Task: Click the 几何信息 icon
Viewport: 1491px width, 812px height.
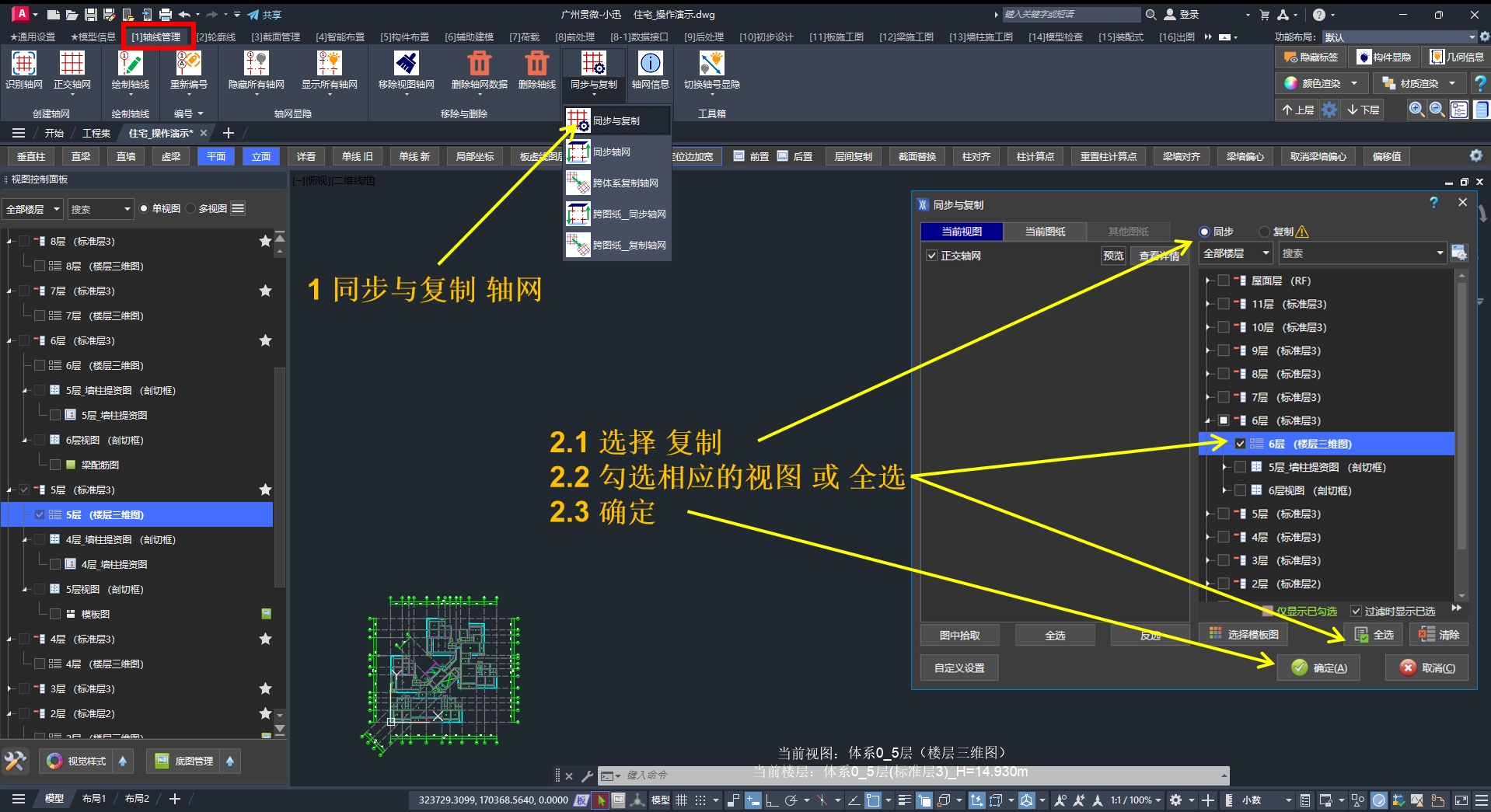Action: coord(1437,57)
